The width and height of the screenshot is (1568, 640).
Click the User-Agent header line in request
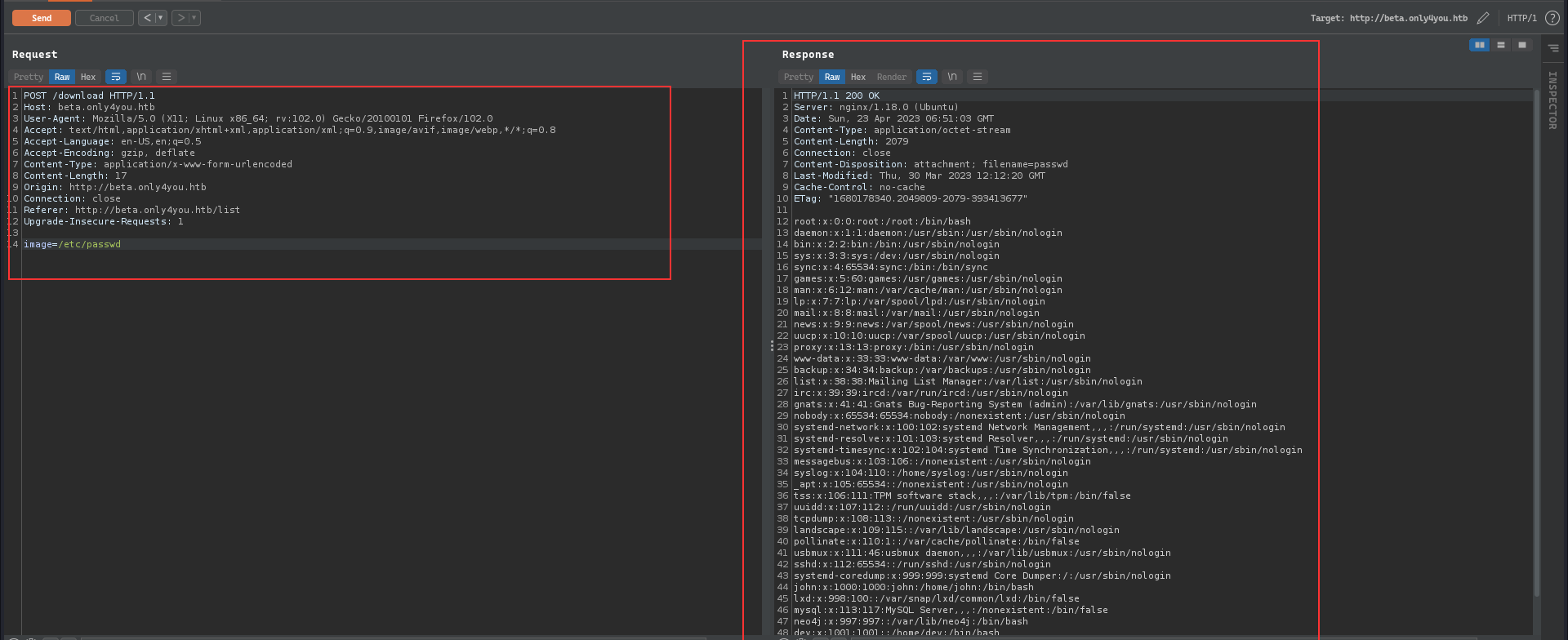258,118
